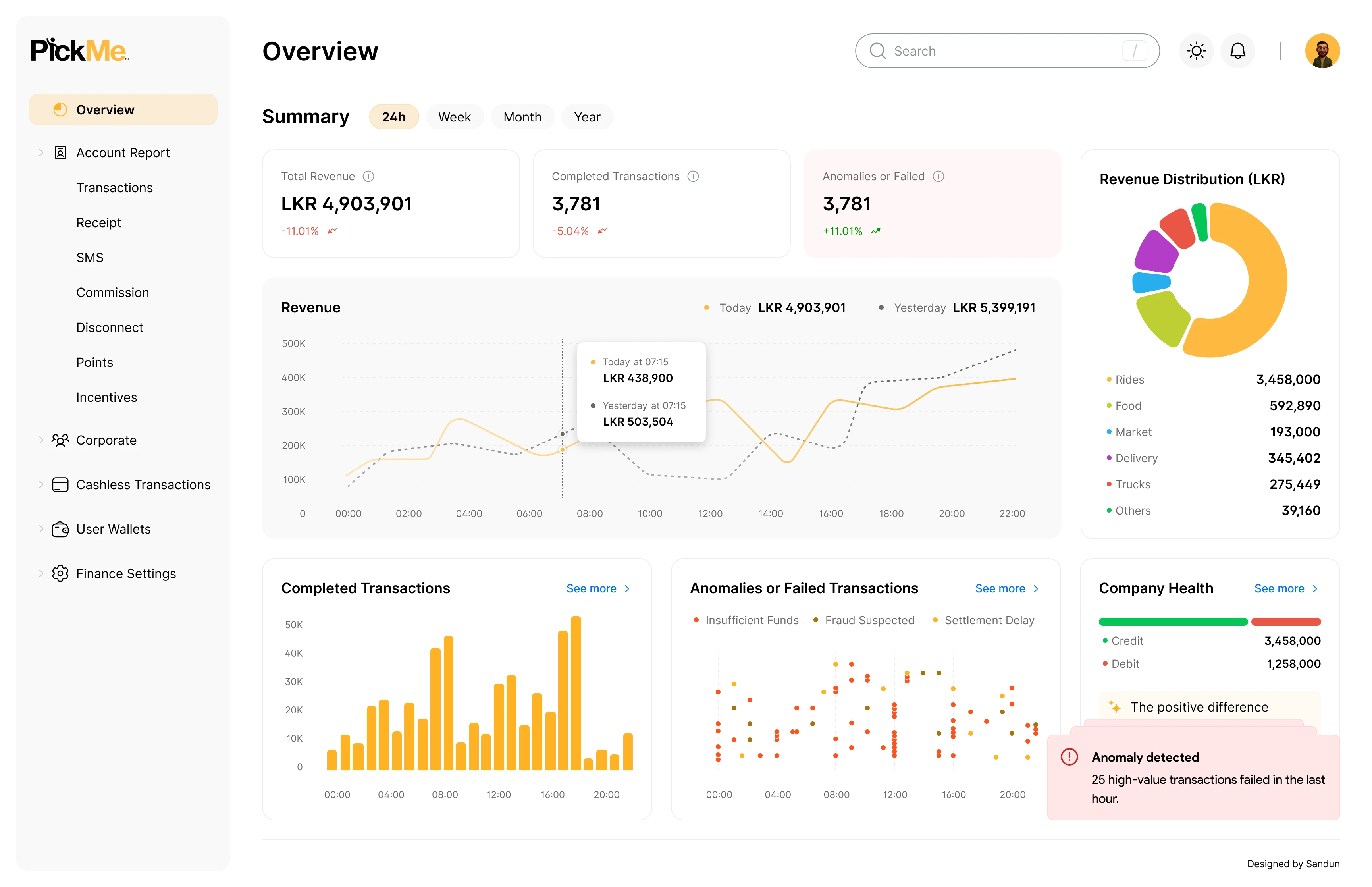Toggle Fraud Suspected legend item

tap(863, 620)
